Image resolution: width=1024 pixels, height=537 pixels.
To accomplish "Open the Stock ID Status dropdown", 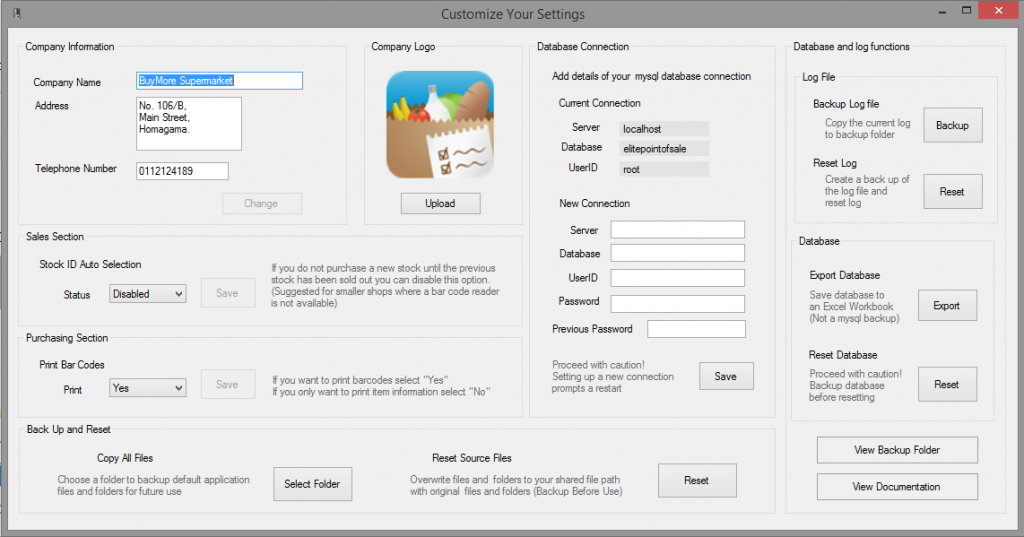I will pos(148,294).
